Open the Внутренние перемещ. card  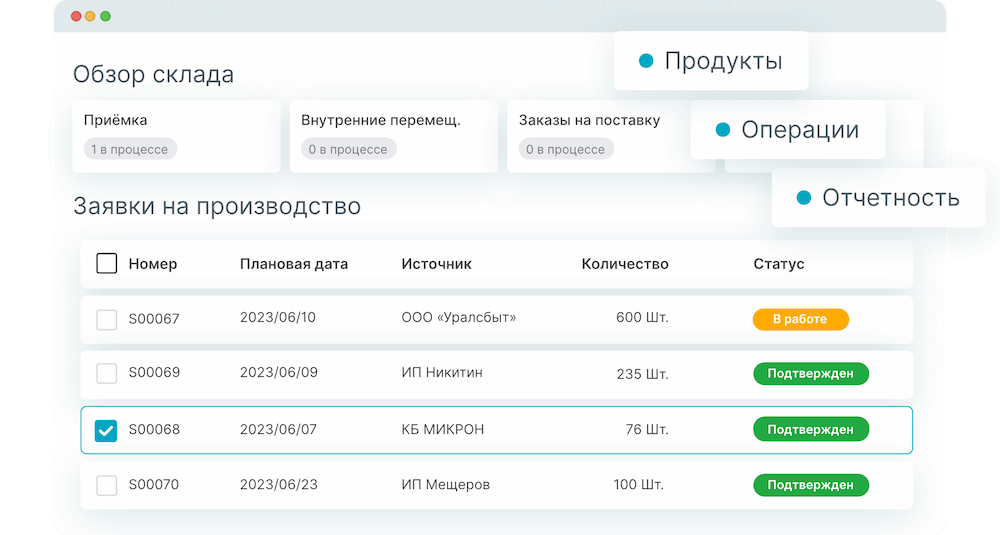[x=393, y=136]
